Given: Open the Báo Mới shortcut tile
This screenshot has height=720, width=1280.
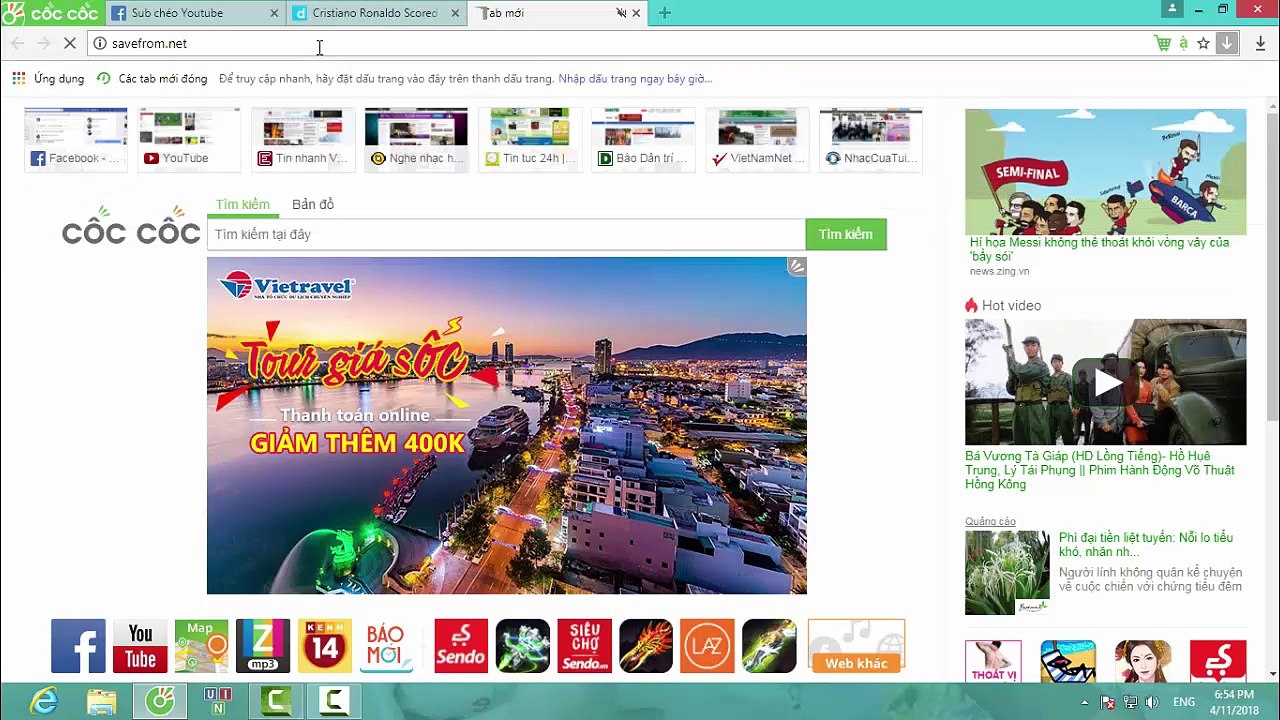Looking at the screenshot, I should coord(385,646).
